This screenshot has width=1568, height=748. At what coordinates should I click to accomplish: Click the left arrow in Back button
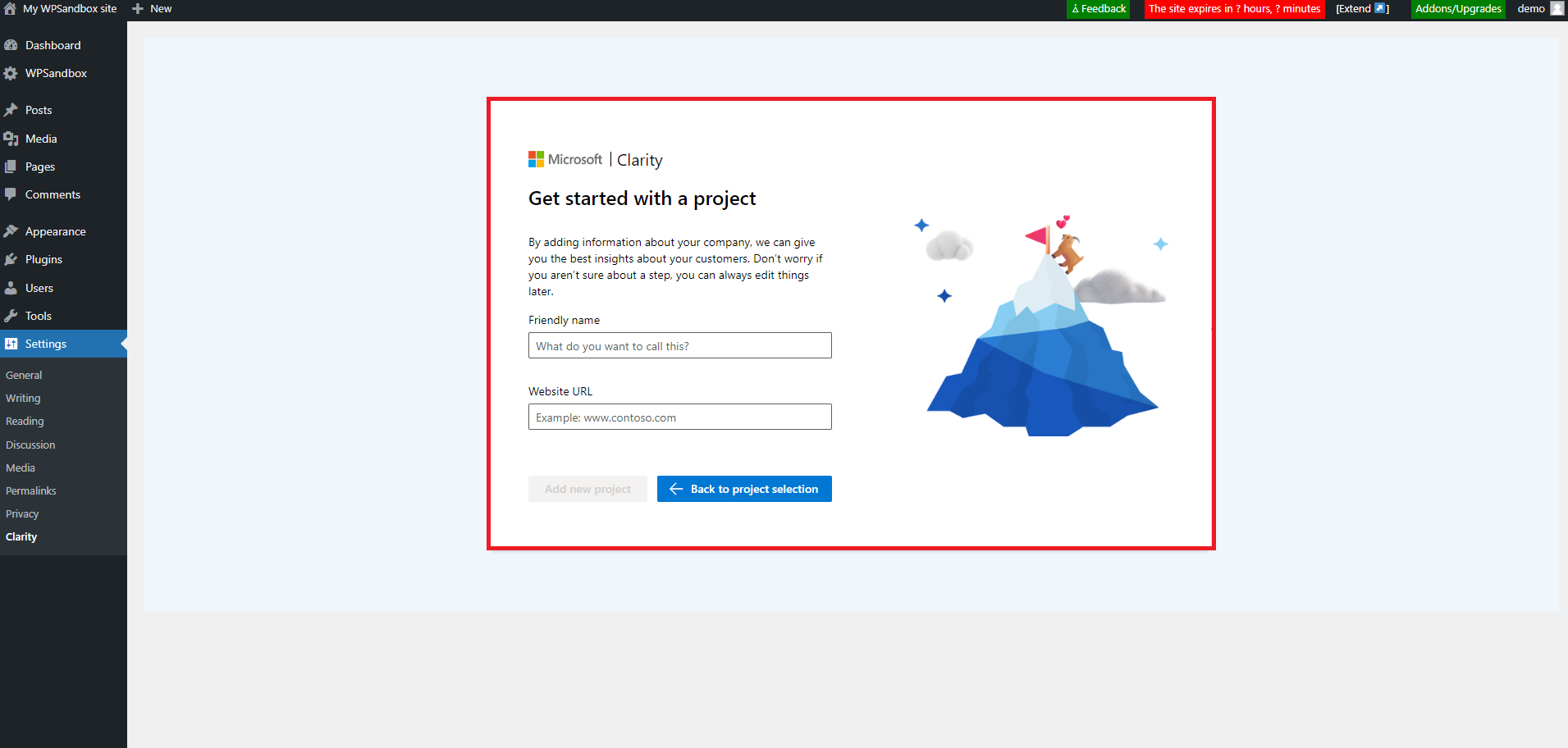click(676, 489)
